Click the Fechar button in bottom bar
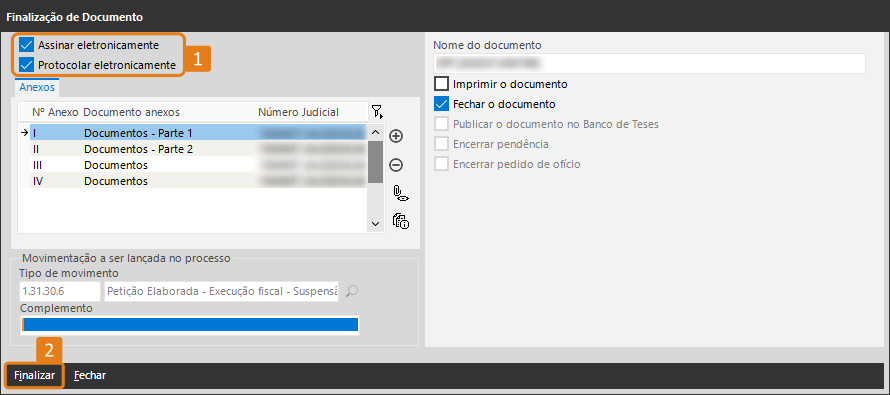The width and height of the screenshot is (890, 395). coord(90,376)
